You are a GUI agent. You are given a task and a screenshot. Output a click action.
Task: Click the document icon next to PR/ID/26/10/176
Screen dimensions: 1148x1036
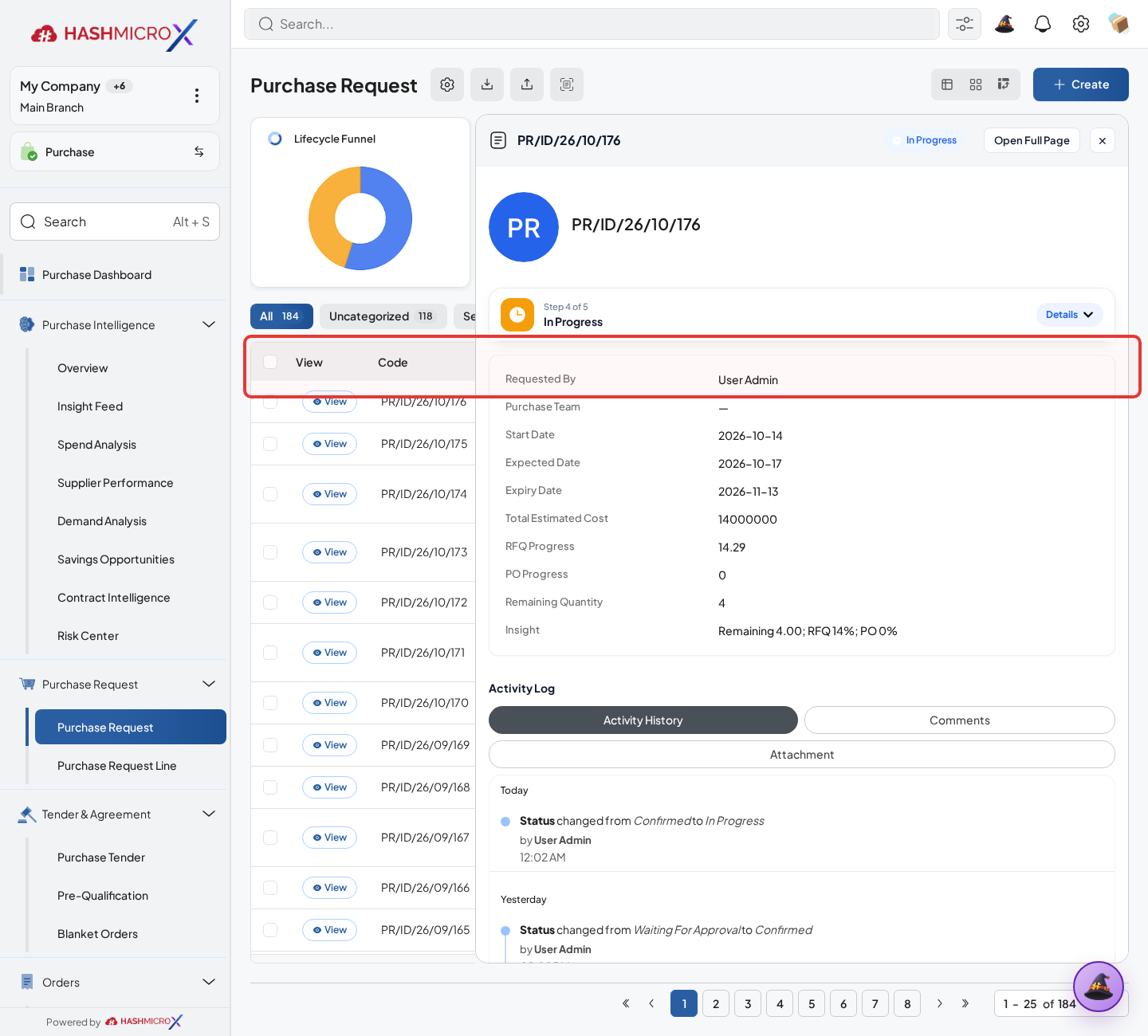pyautogui.click(x=498, y=140)
